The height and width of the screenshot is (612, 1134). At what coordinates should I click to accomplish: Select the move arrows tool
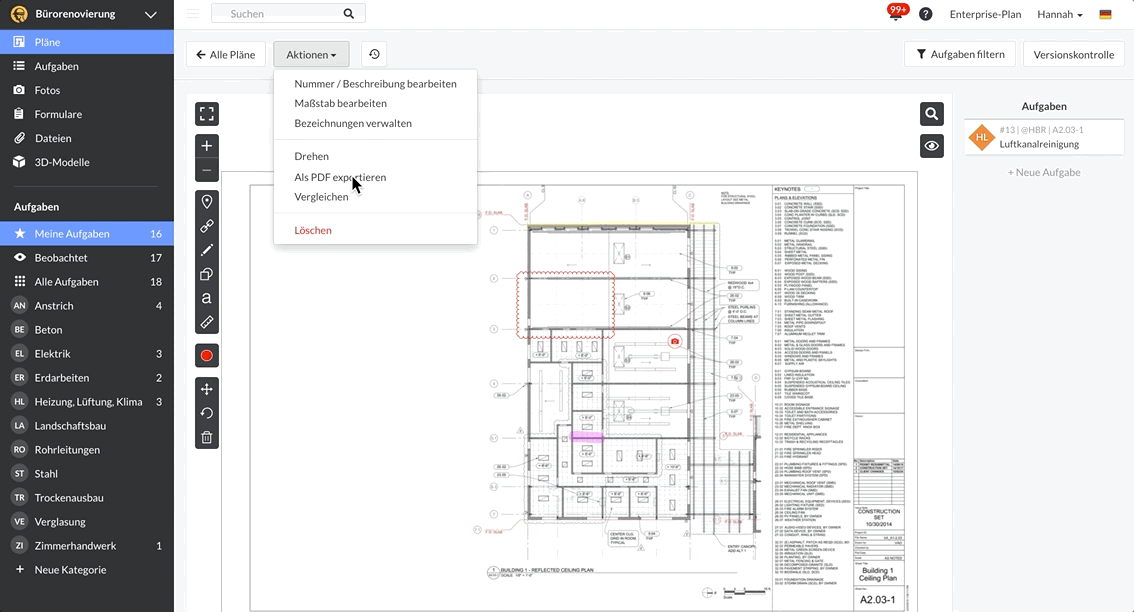coord(207,389)
